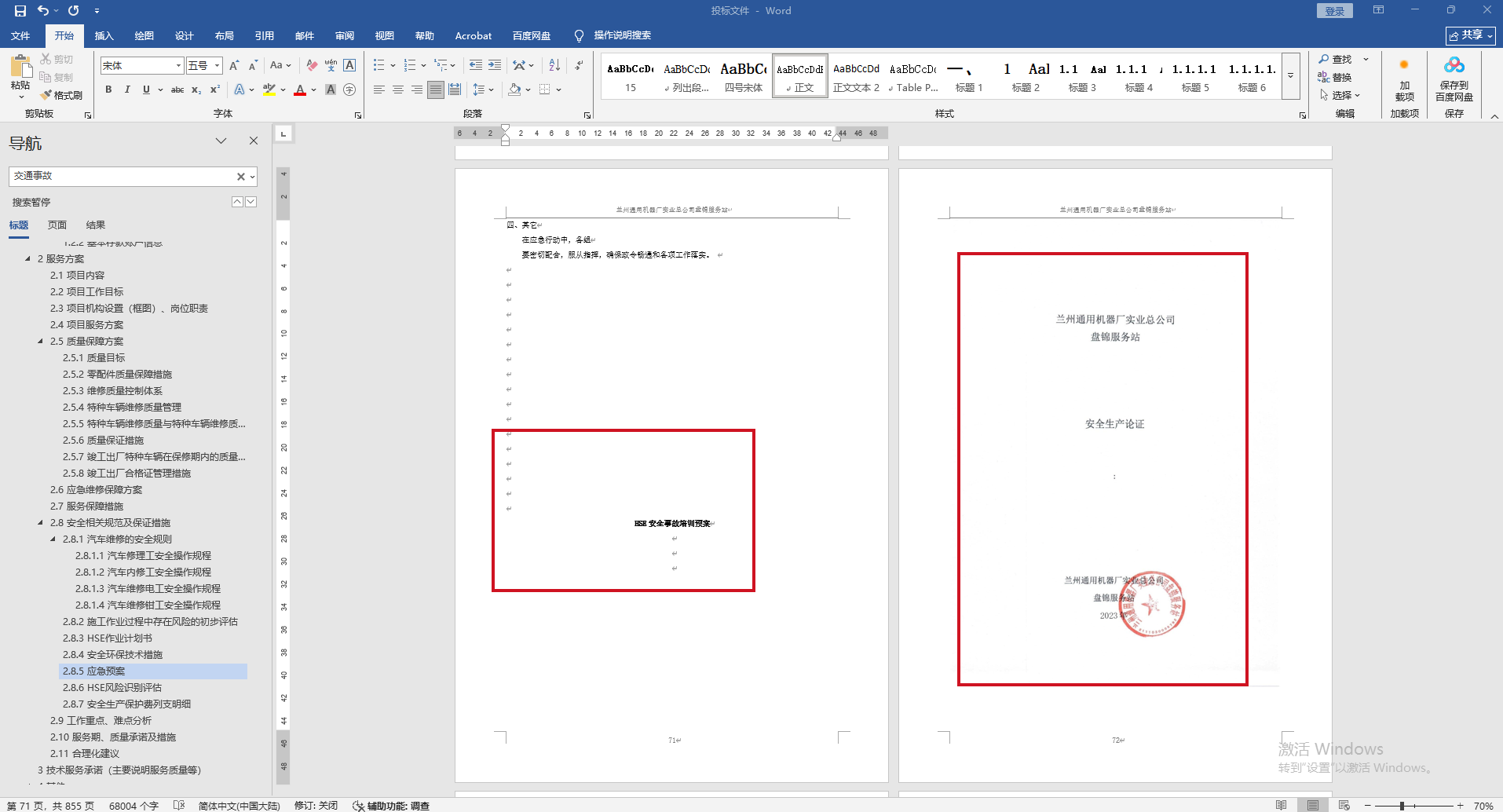Open the font name dropdown (宋体)
Image resolution: width=1503 pixels, height=812 pixels.
tap(179, 66)
